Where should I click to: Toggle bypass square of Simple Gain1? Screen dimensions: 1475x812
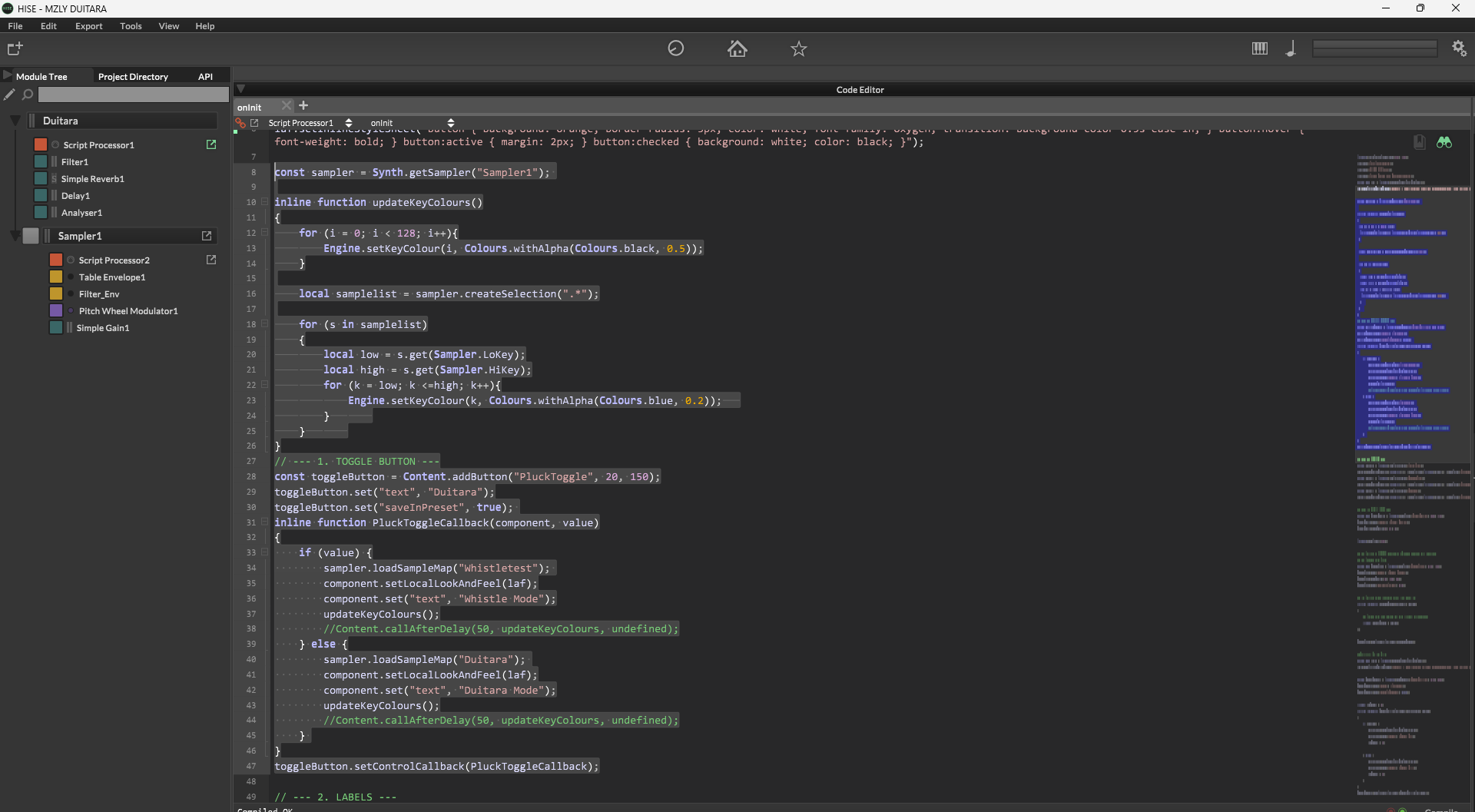(x=56, y=328)
